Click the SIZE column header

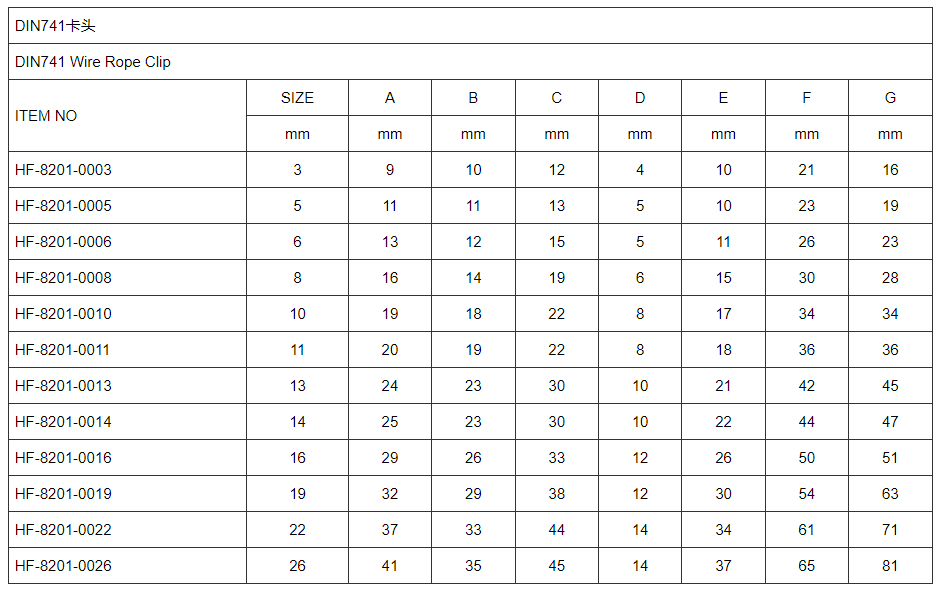tap(297, 98)
